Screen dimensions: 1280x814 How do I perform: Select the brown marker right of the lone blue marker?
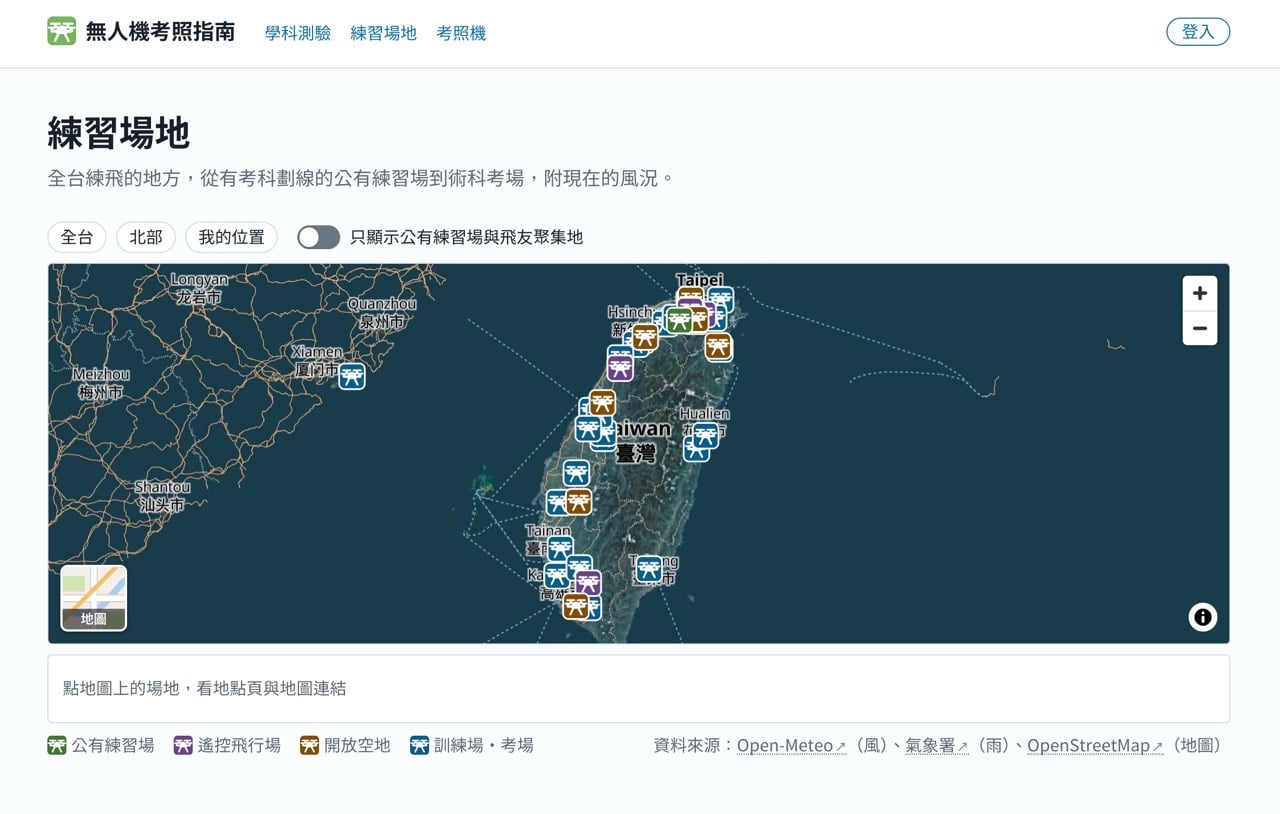pyautogui.click(x=578, y=501)
